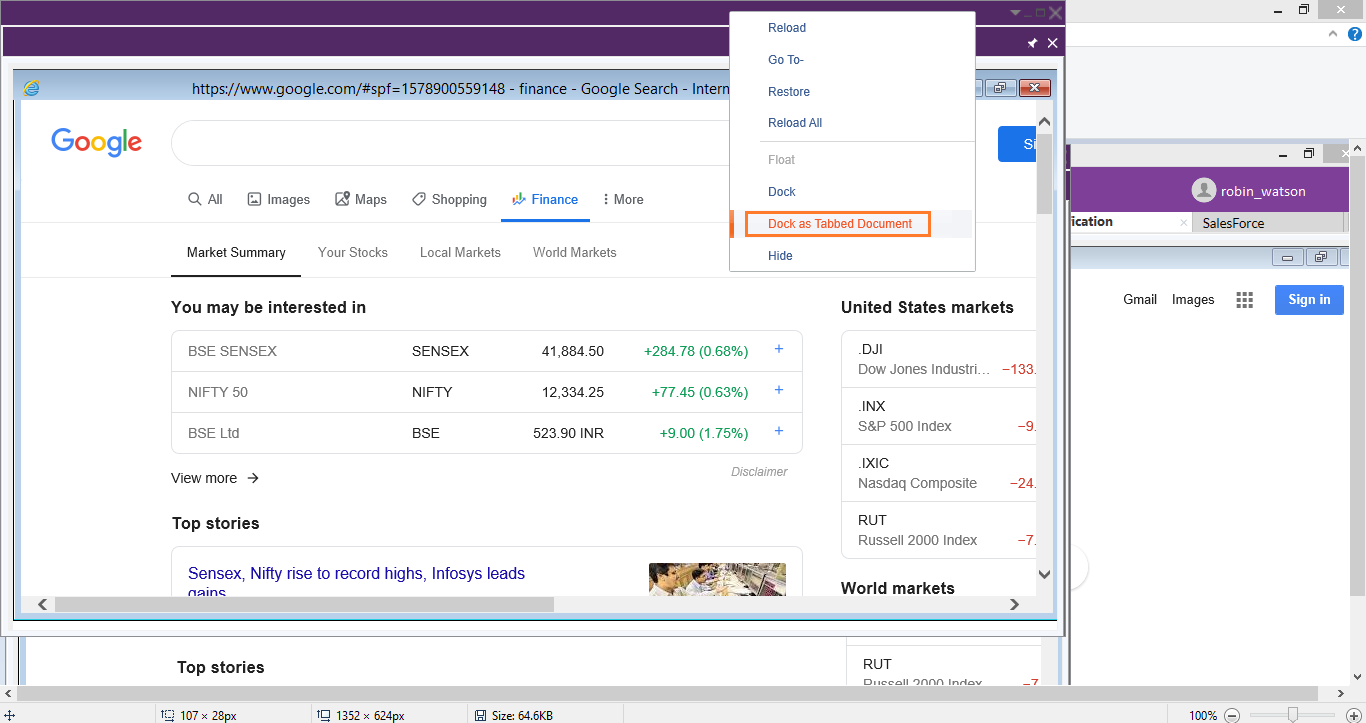The height and width of the screenshot is (723, 1366).
Task: Switch to the SalesForce tab
Action: click(1233, 223)
